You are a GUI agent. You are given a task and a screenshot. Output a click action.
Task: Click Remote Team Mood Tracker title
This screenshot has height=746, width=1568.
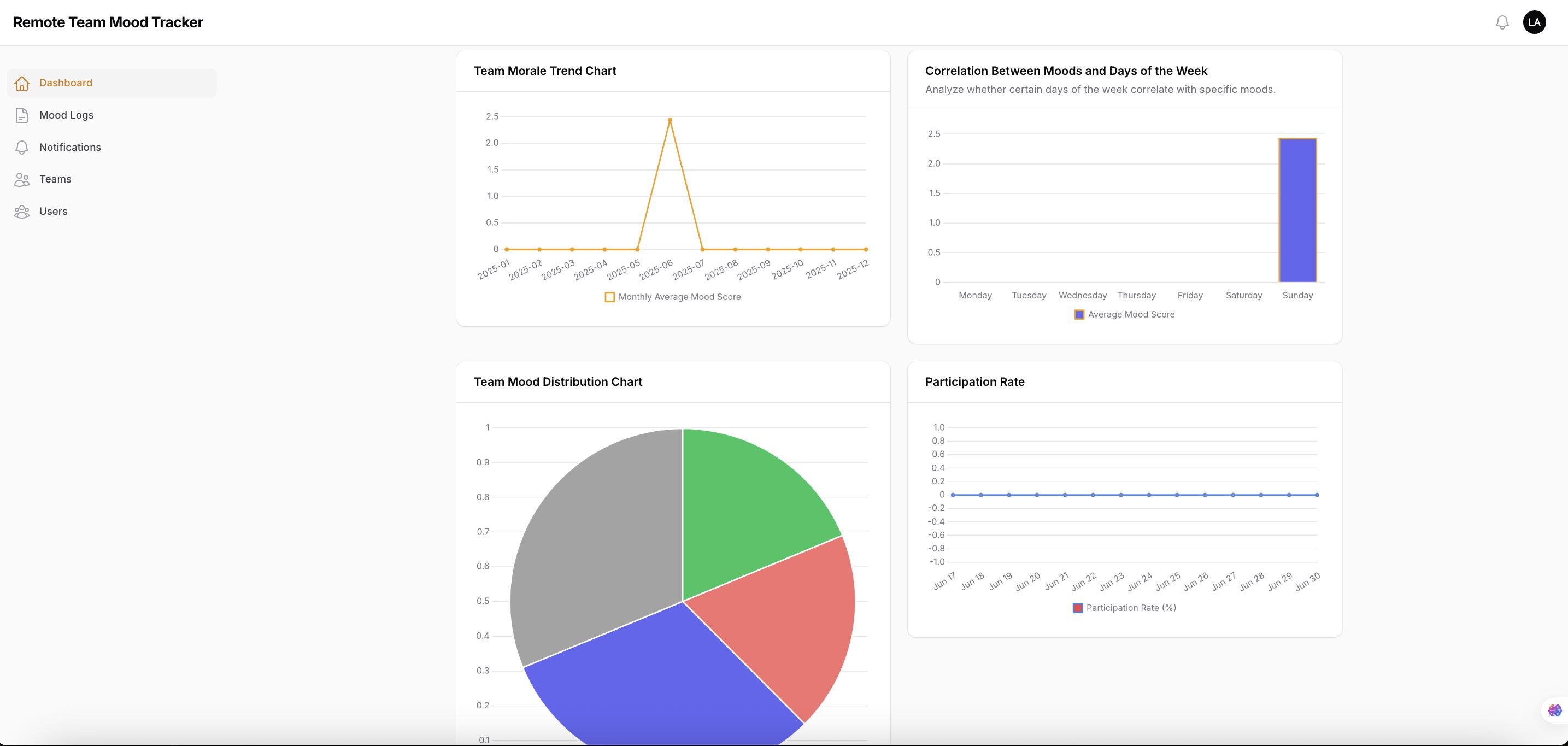pyautogui.click(x=108, y=22)
